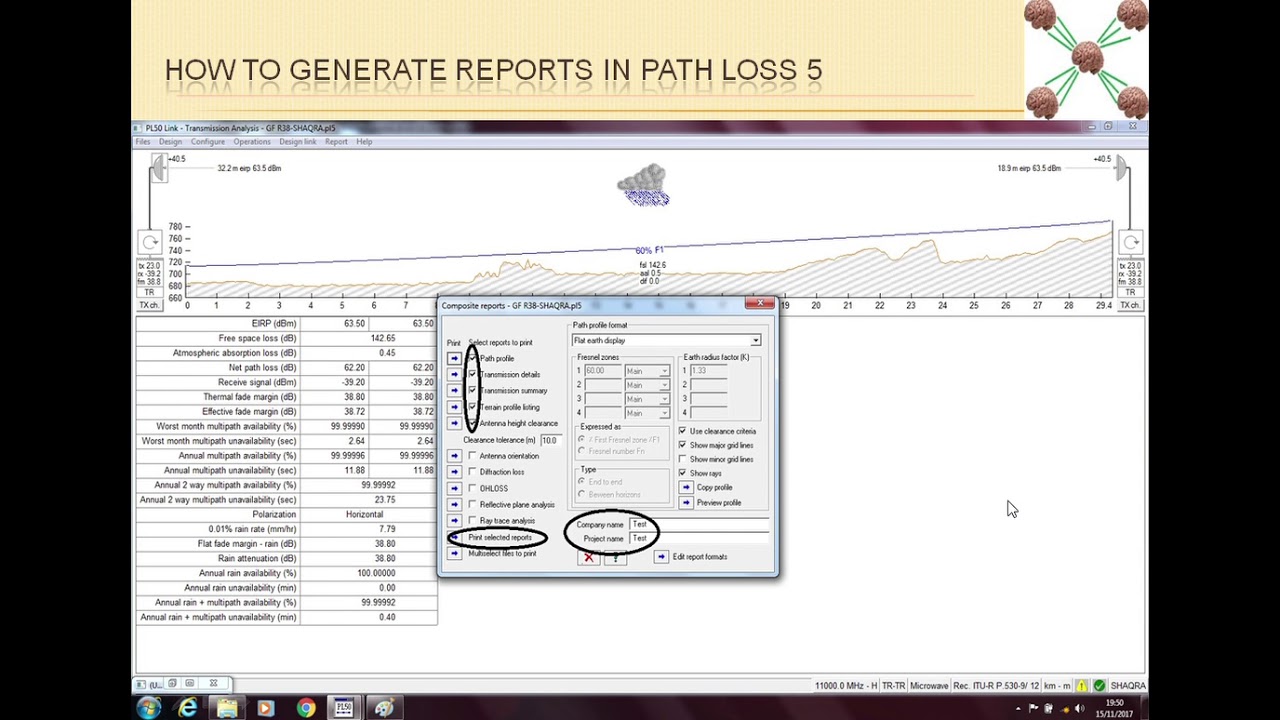Toggle the Terrain profile listing checkbox
This screenshot has width=1280, height=720.
473,407
